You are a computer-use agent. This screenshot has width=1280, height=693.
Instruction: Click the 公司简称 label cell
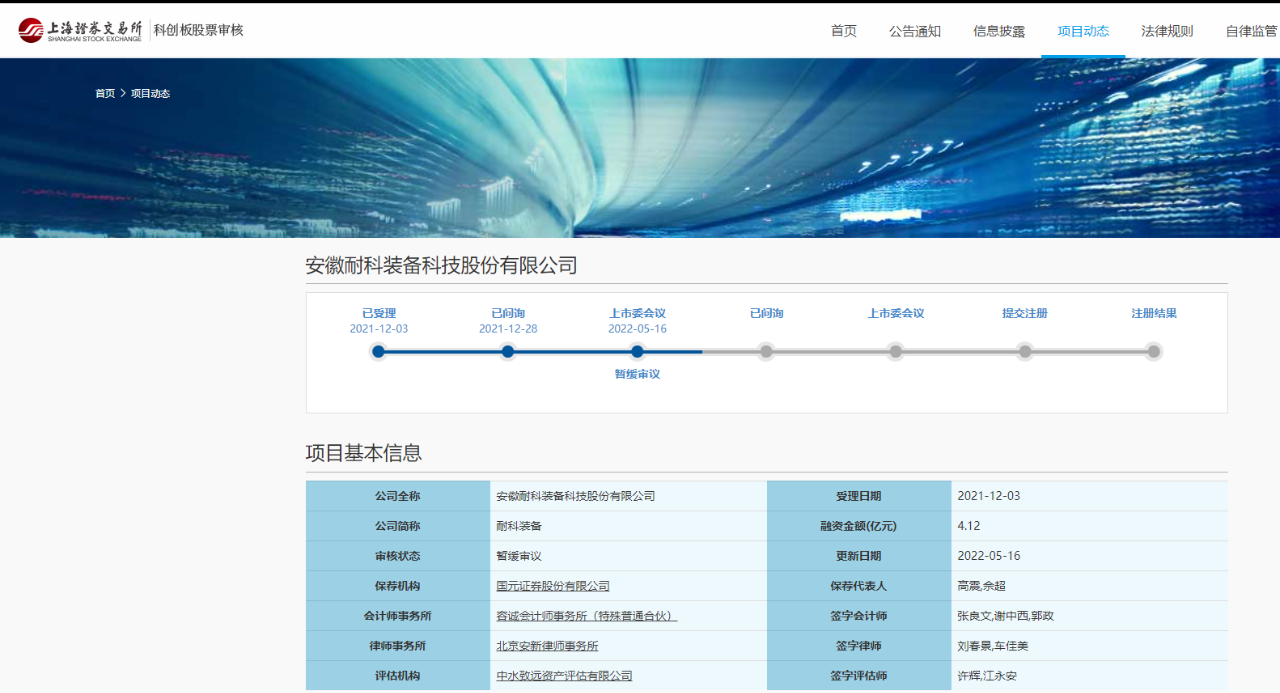pos(398,526)
